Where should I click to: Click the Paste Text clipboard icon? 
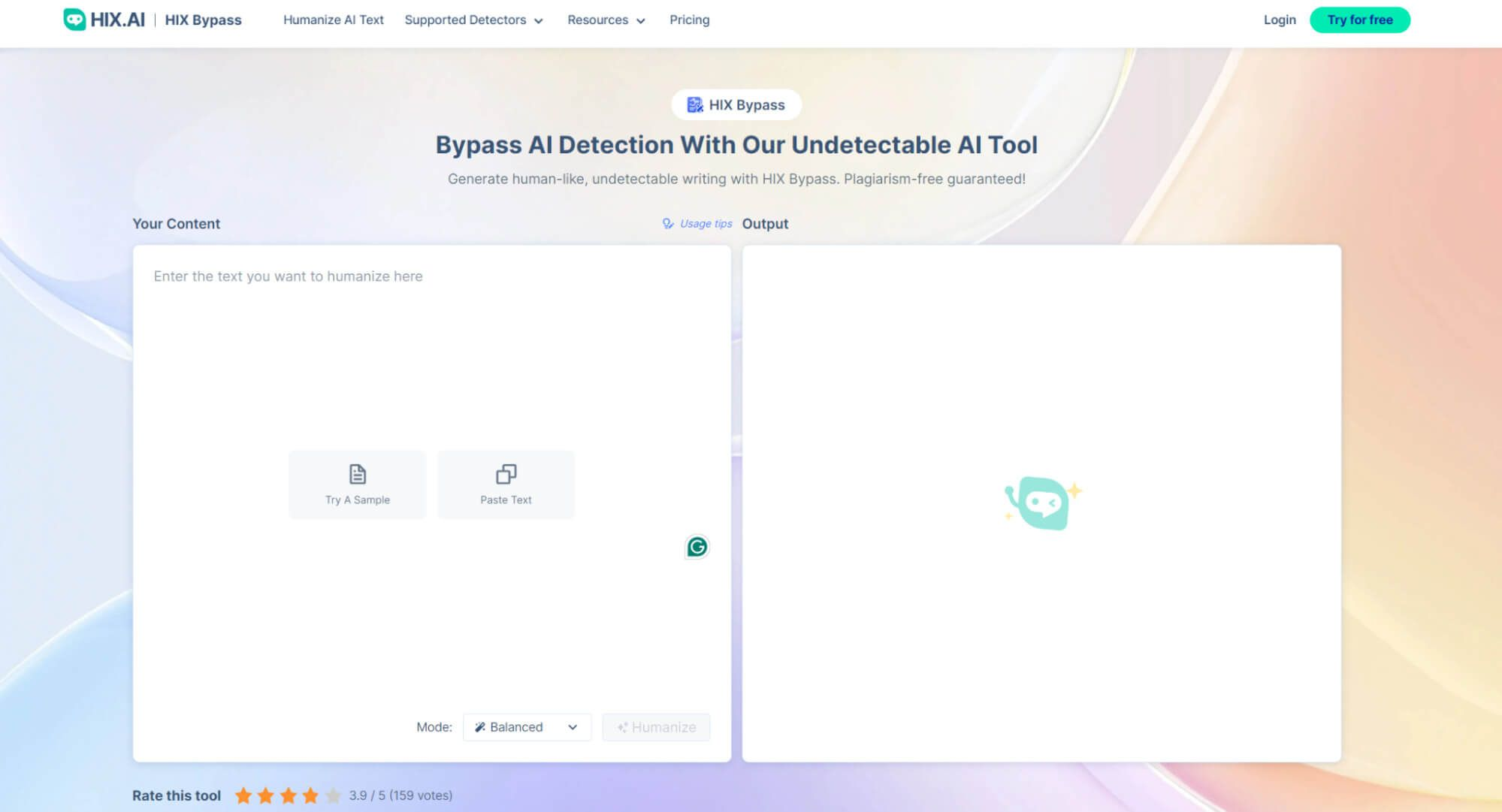[x=506, y=474]
